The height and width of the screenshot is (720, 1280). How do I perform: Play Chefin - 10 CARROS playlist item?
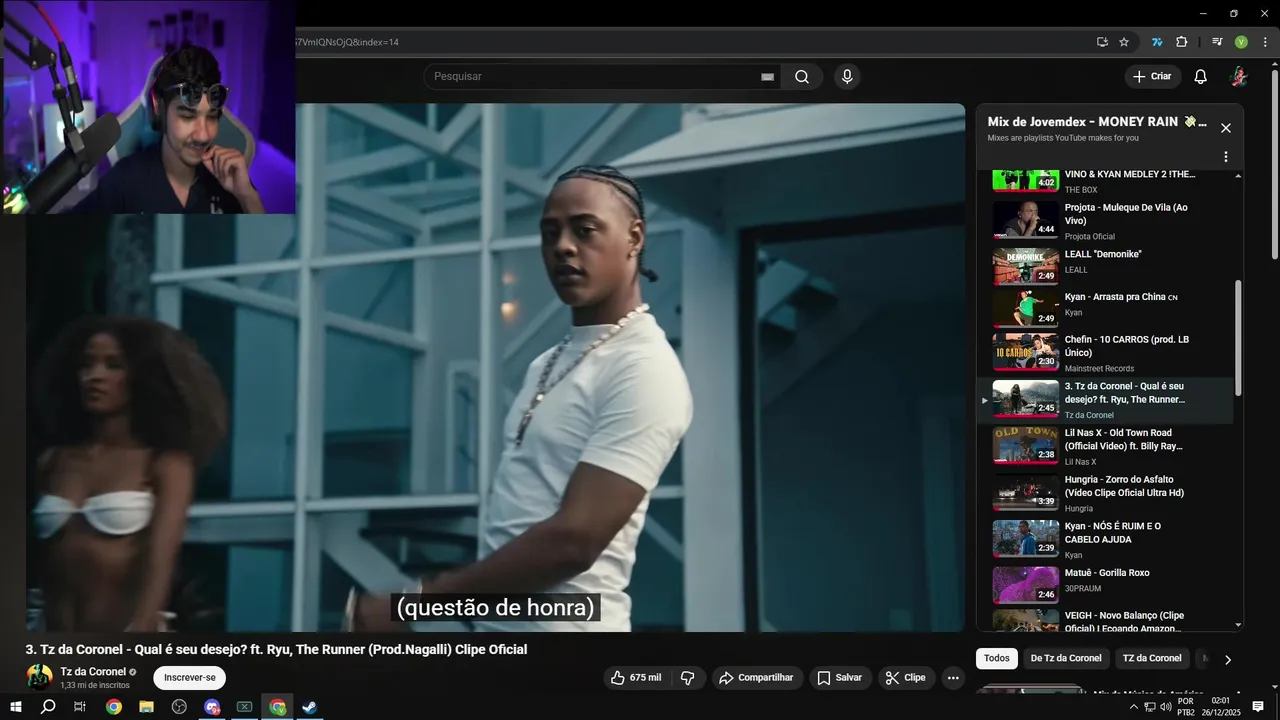[1105, 352]
